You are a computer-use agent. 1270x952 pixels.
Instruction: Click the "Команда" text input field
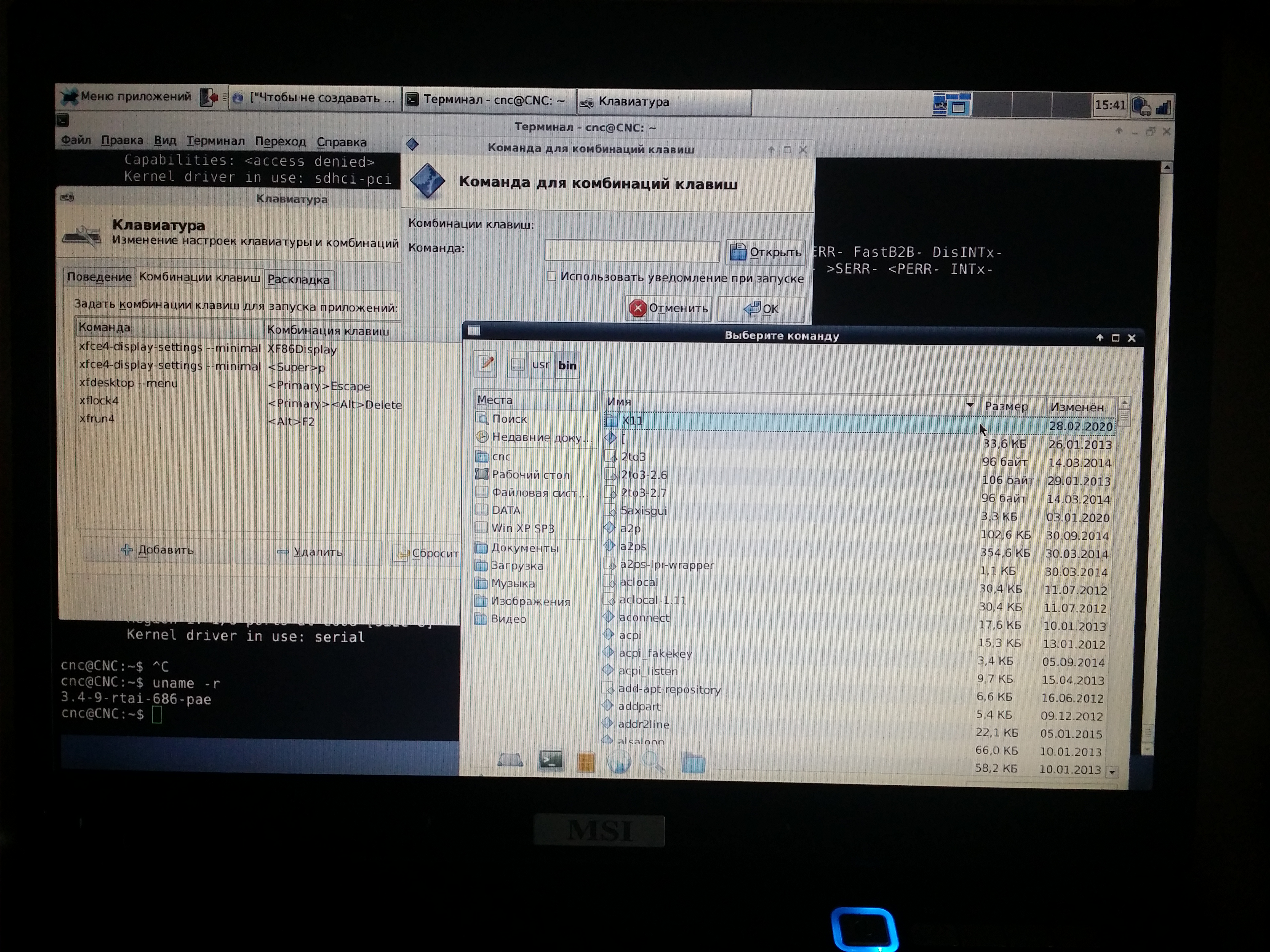632,250
